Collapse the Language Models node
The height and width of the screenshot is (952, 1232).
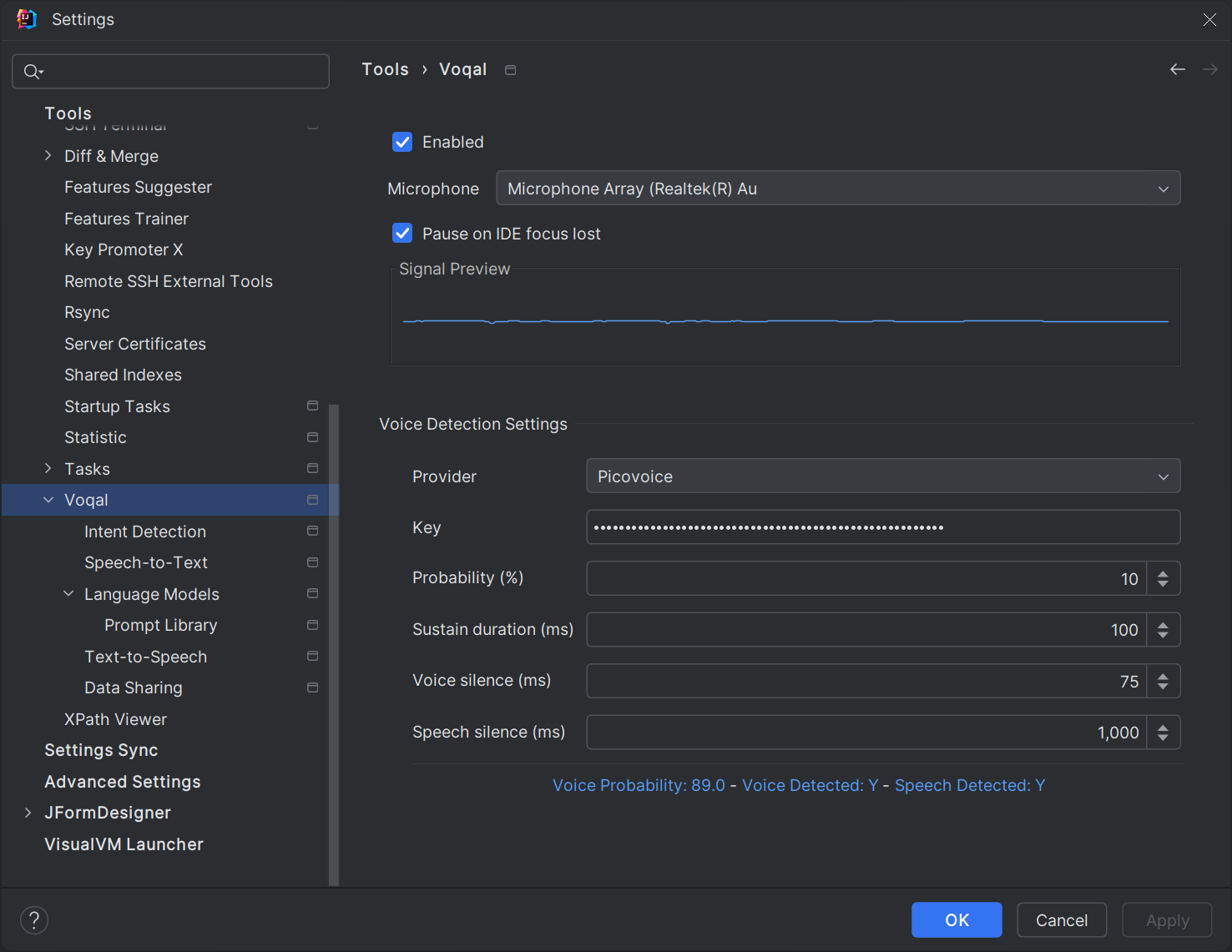coord(68,593)
